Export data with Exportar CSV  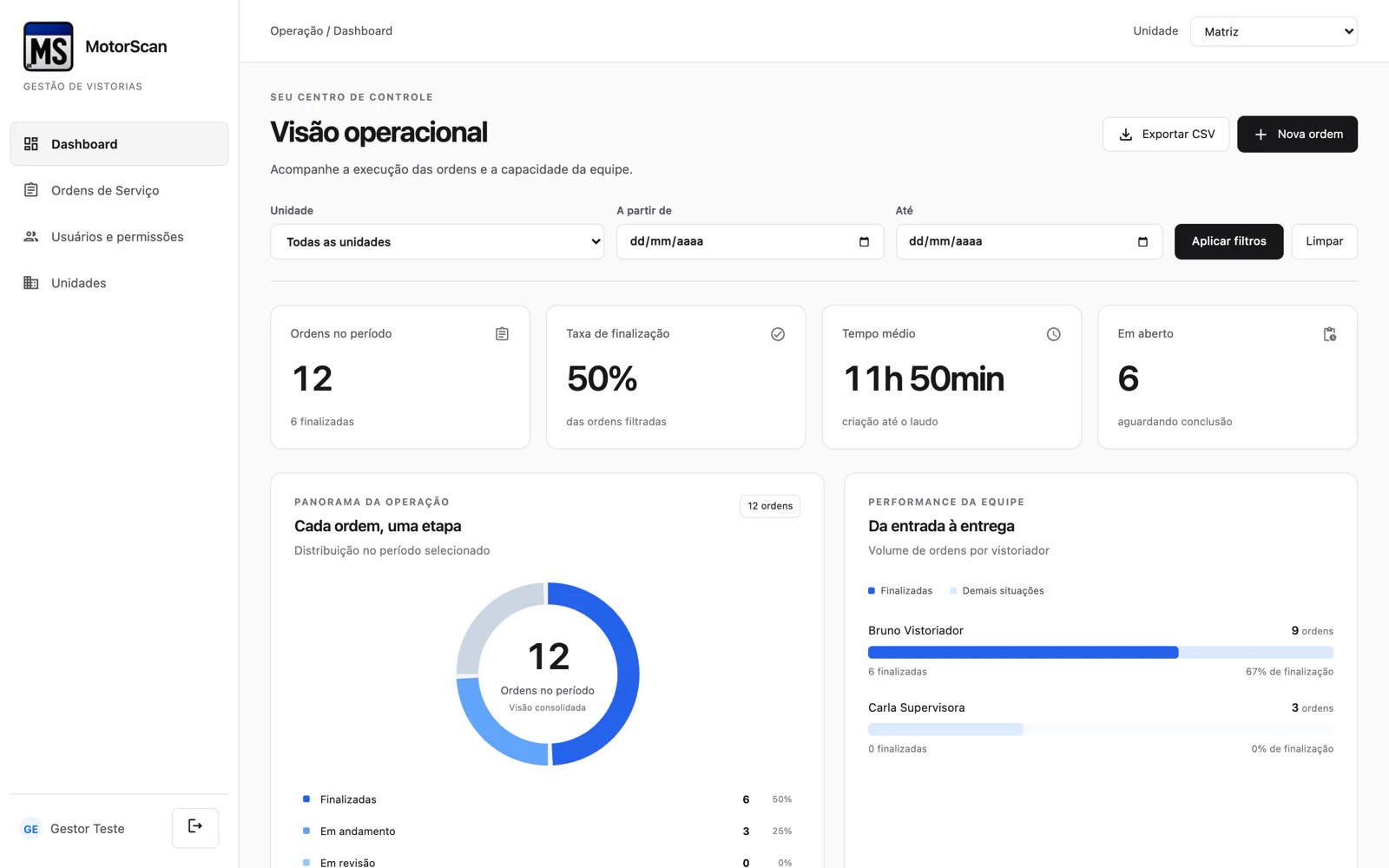click(1166, 135)
